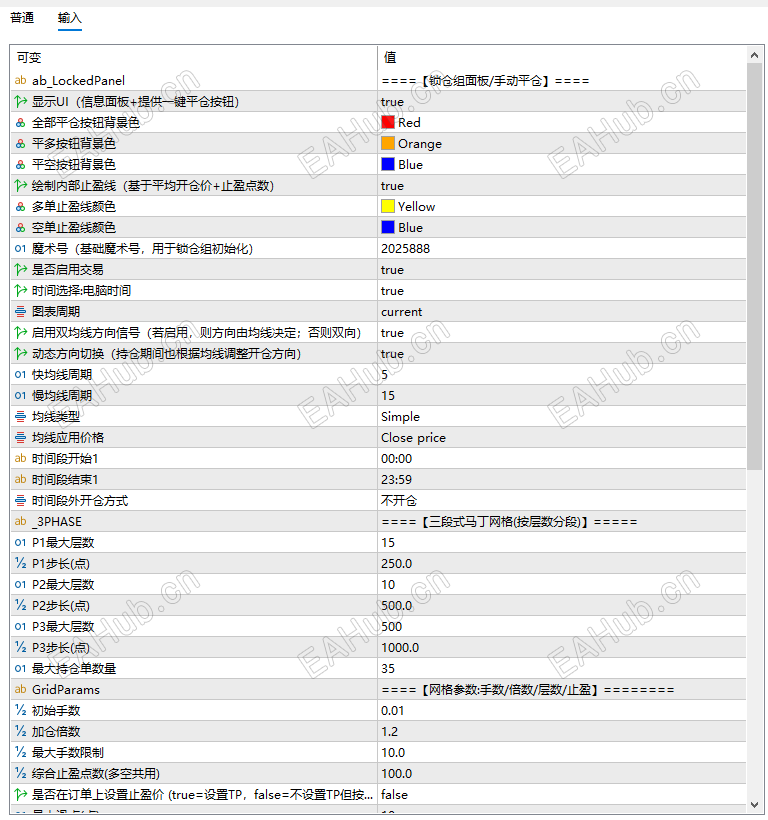The height and width of the screenshot is (820, 768).
Task: Click the integer icon beside 魔术号
Action: [20, 248]
